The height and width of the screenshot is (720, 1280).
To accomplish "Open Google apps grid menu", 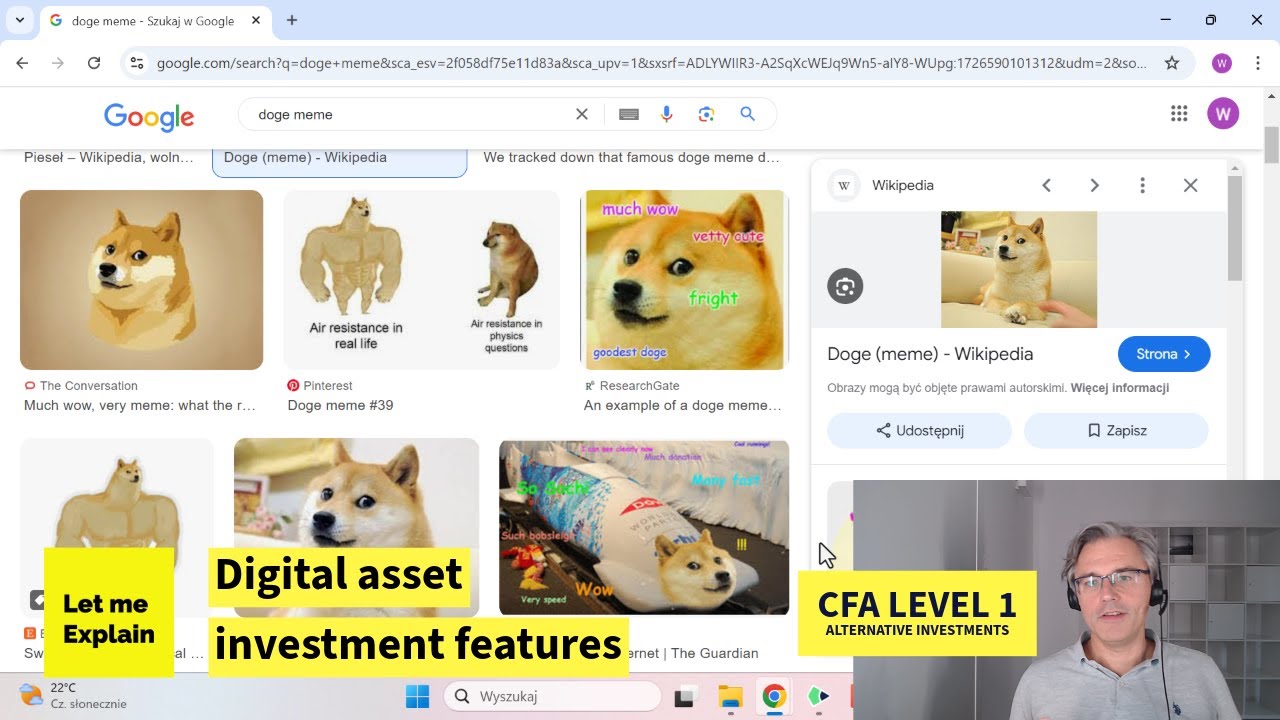I will pyautogui.click(x=1179, y=114).
